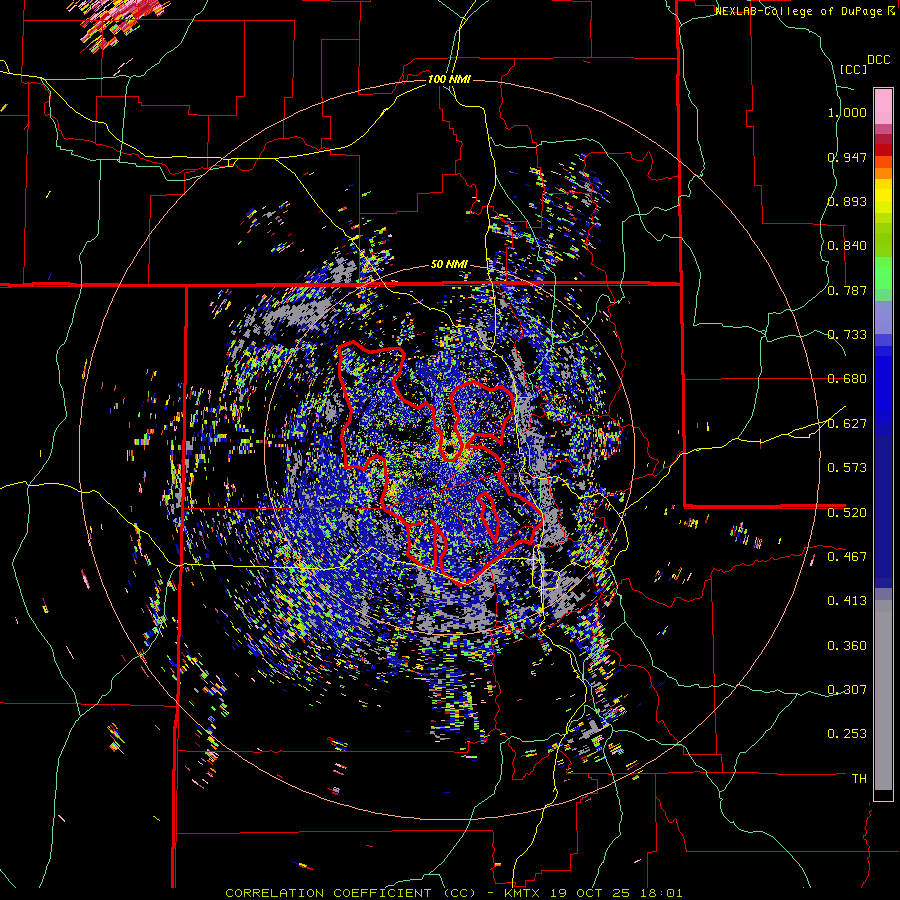The image size is (900, 900).
Task: Select the 0.680 scale value
Action: 847,379
